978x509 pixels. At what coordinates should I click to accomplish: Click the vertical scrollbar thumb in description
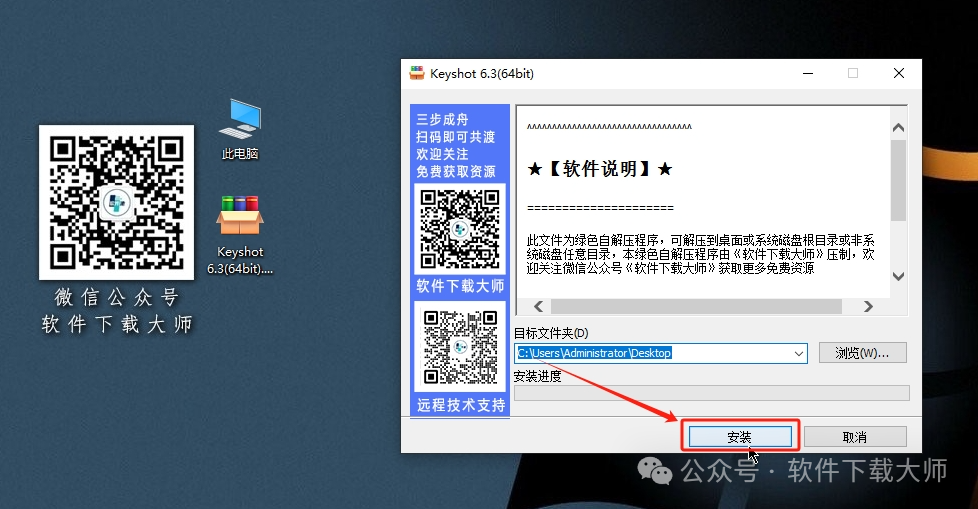coord(898,180)
